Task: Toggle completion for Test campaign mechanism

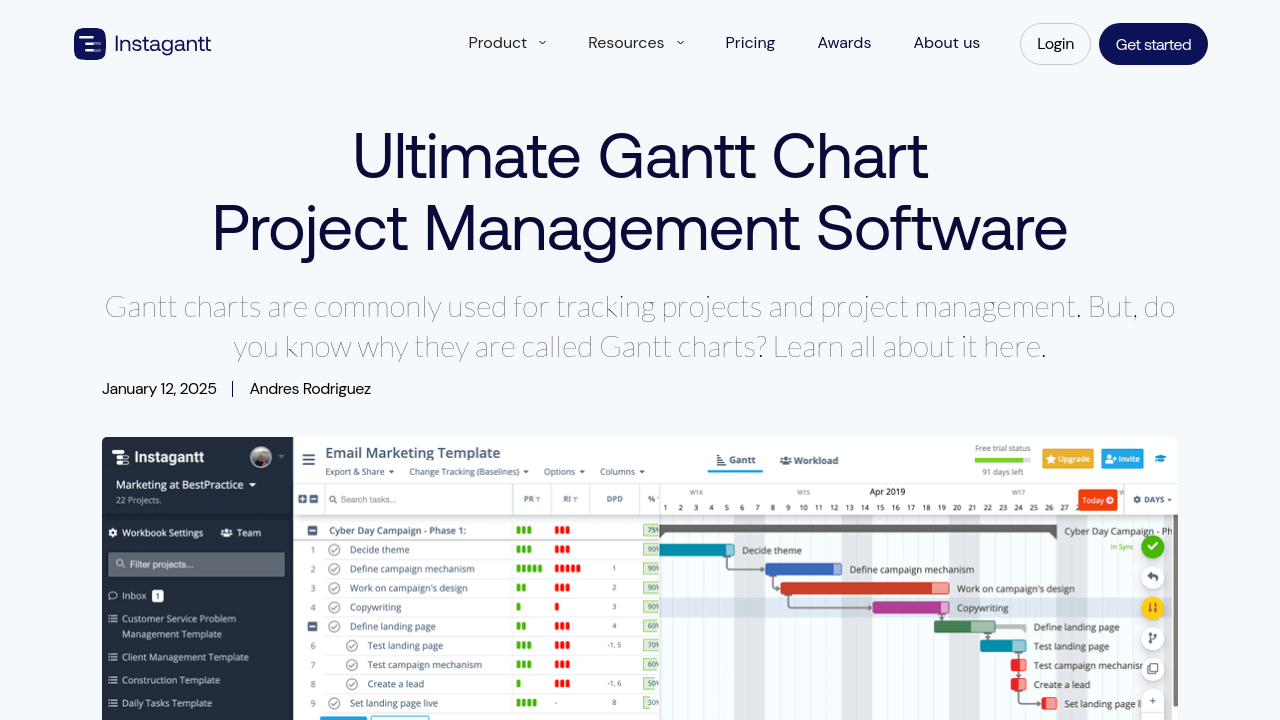Action: [x=352, y=665]
